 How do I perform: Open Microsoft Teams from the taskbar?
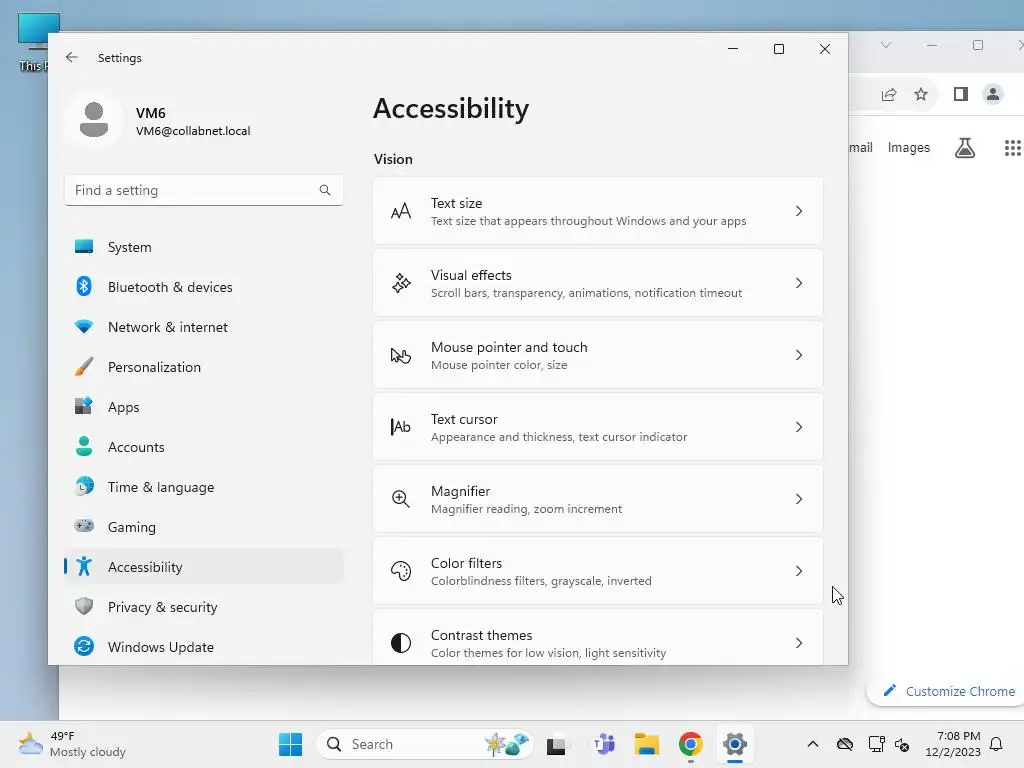click(604, 744)
